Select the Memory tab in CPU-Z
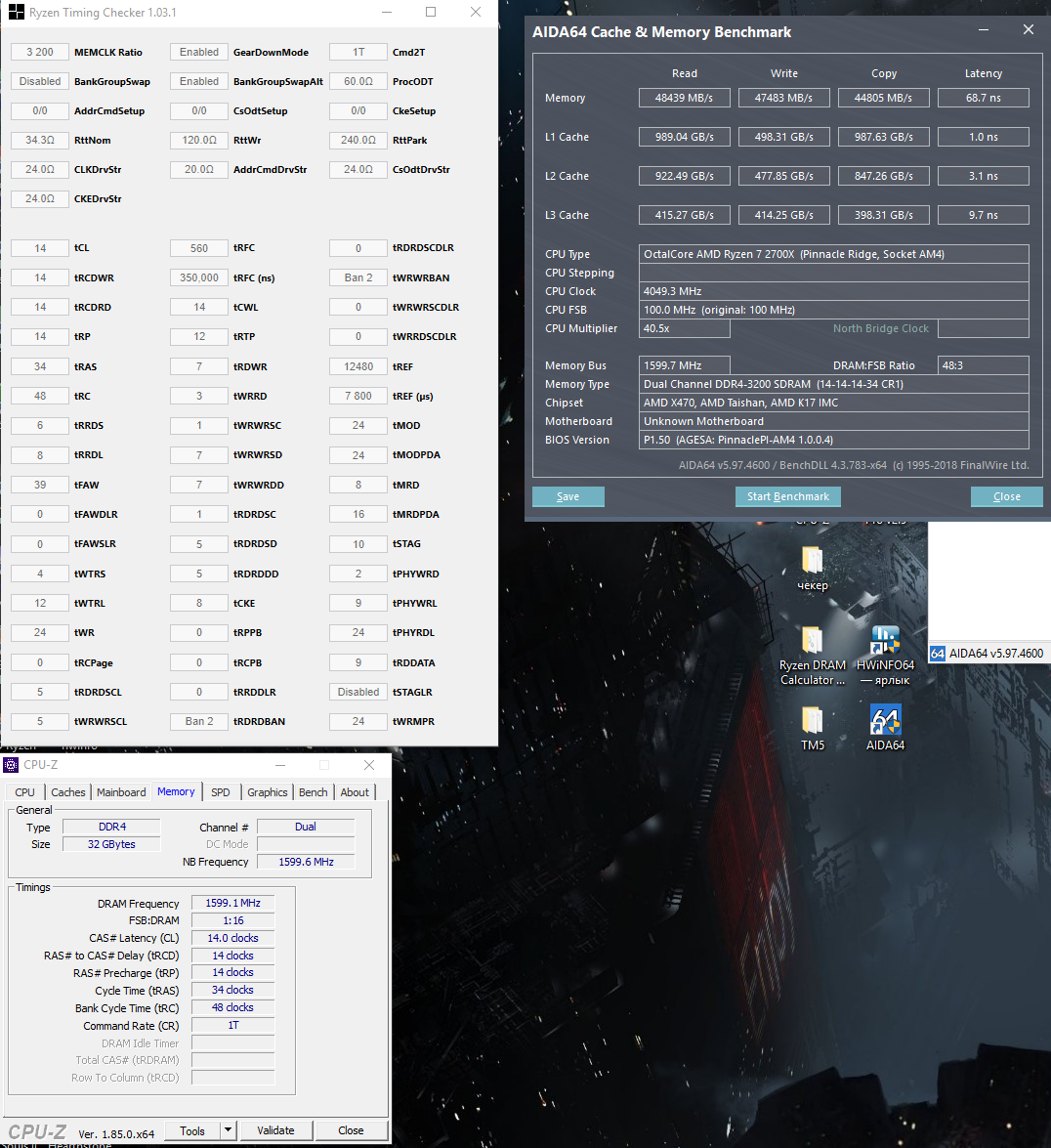 tap(176, 791)
